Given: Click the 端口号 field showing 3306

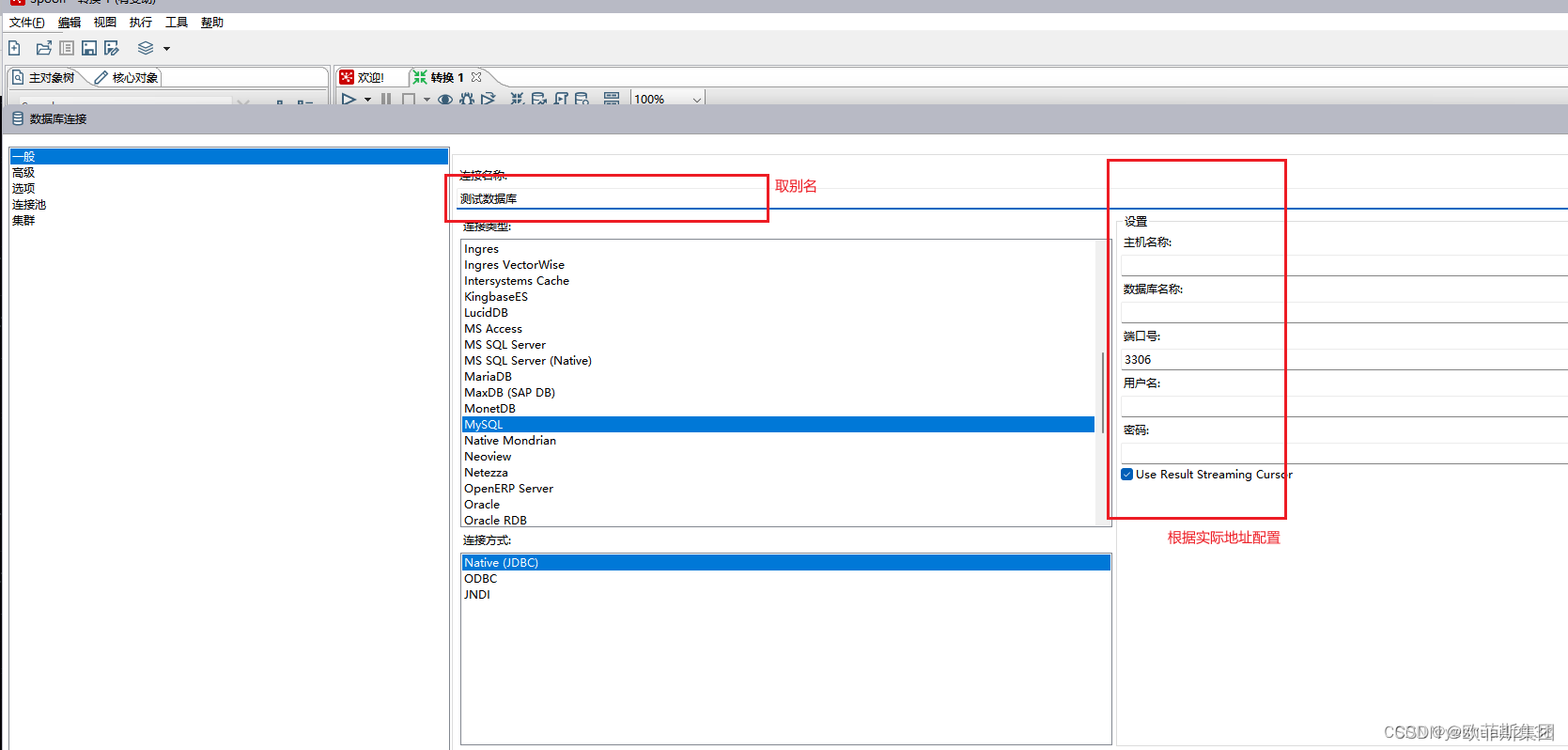Looking at the screenshot, I should pyautogui.click(x=1344, y=359).
